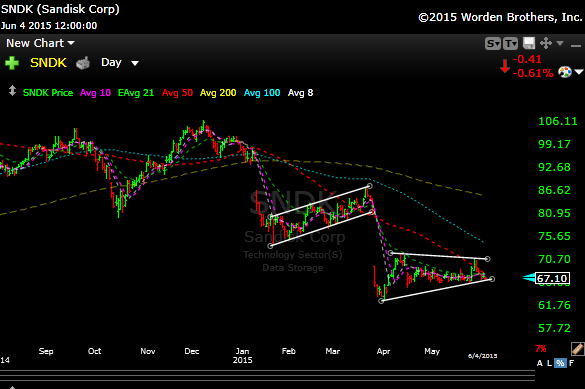The image size is (585, 389).
Task: Expand the arrow next to the palette icon
Action: point(579,72)
